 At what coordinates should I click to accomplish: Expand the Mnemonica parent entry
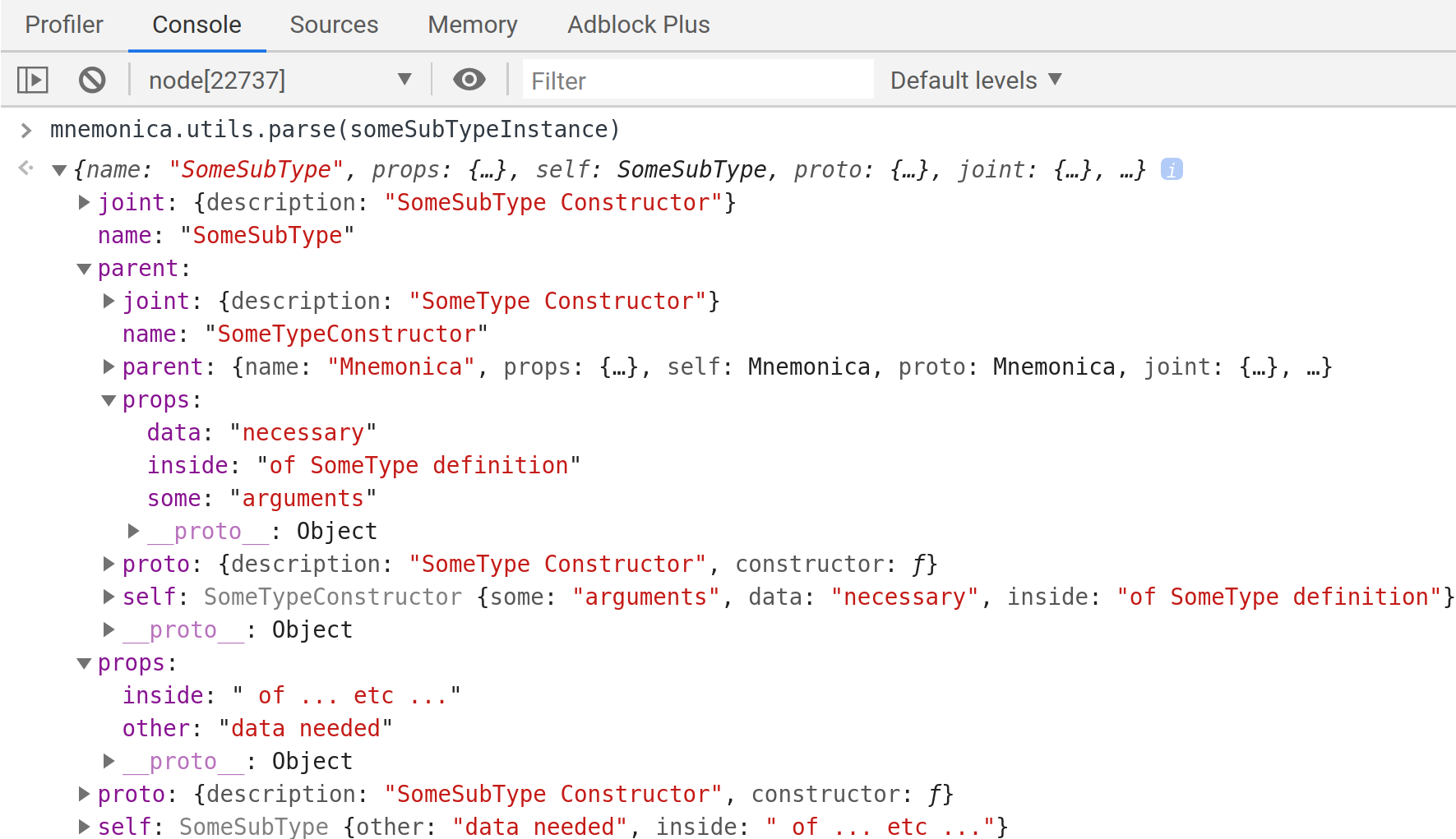click(109, 366)
